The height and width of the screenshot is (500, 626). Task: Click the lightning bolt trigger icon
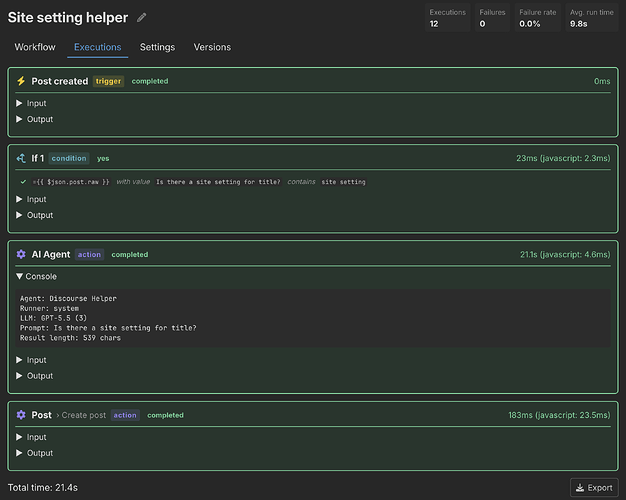pos(21,81)
